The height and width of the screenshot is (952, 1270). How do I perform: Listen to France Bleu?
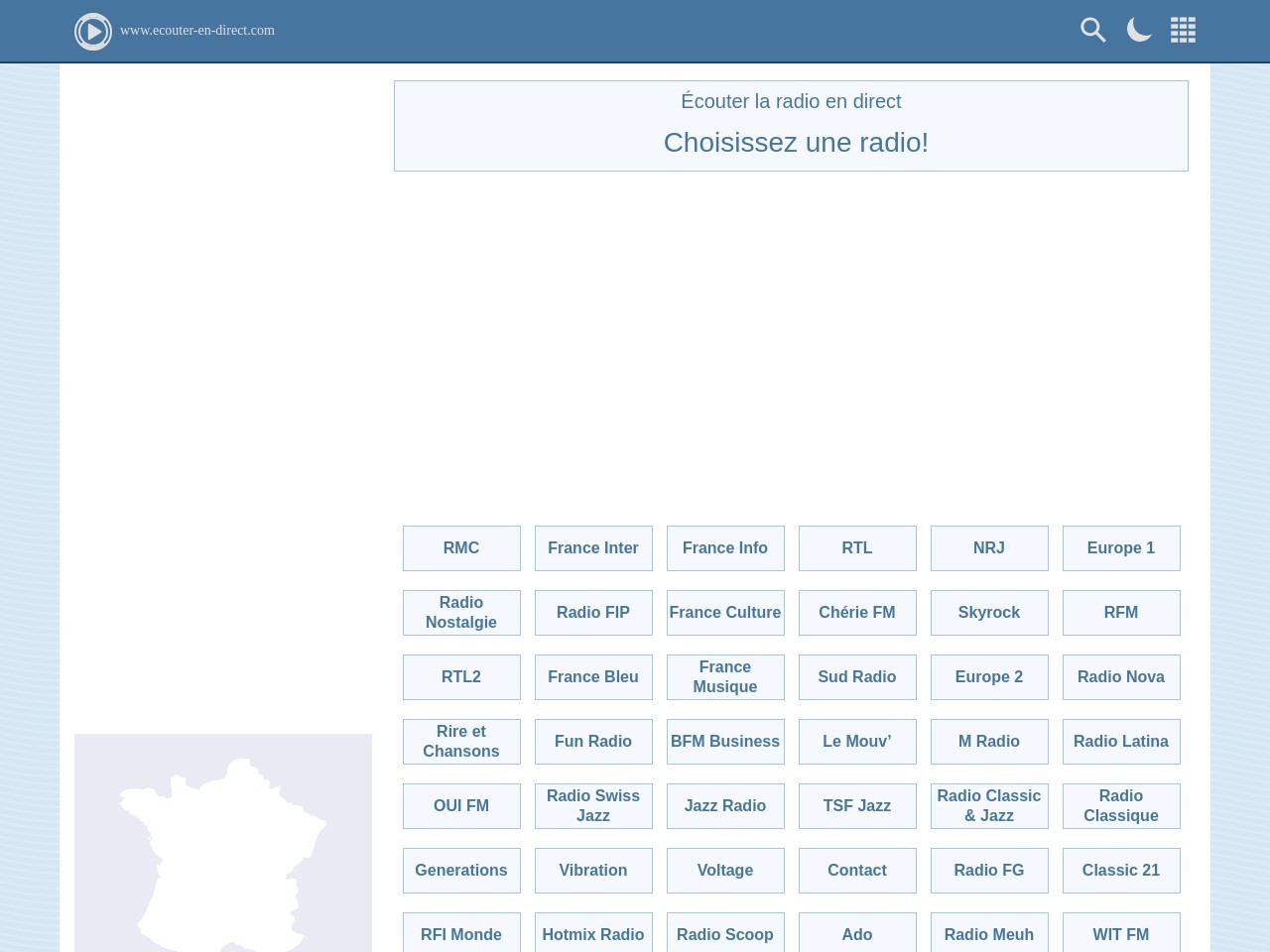tap(593, 677)
